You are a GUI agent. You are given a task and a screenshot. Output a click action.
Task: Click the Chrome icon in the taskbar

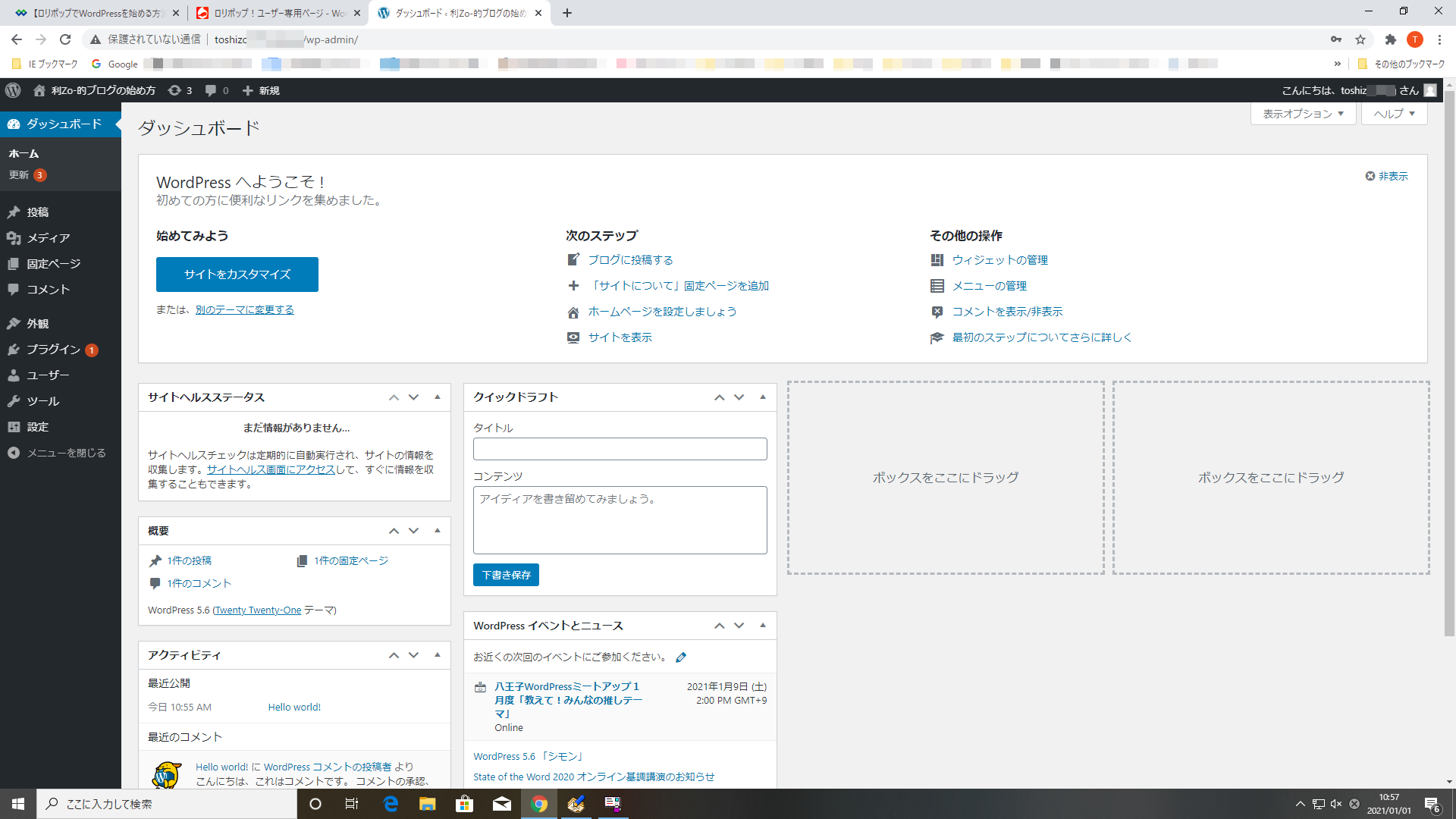(539, 804)
